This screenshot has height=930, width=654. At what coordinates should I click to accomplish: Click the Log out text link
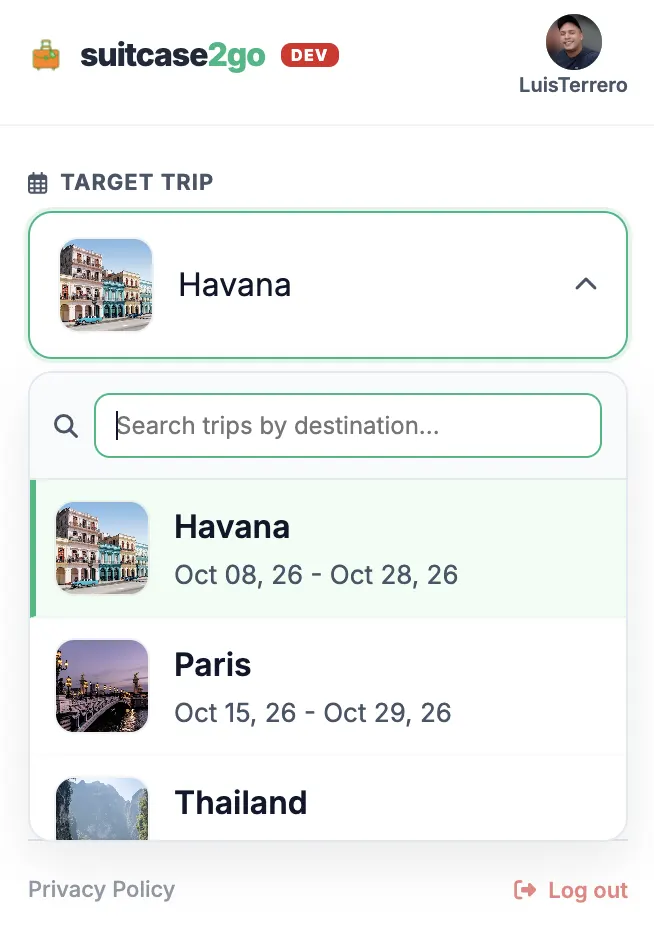tap(588, 890)
